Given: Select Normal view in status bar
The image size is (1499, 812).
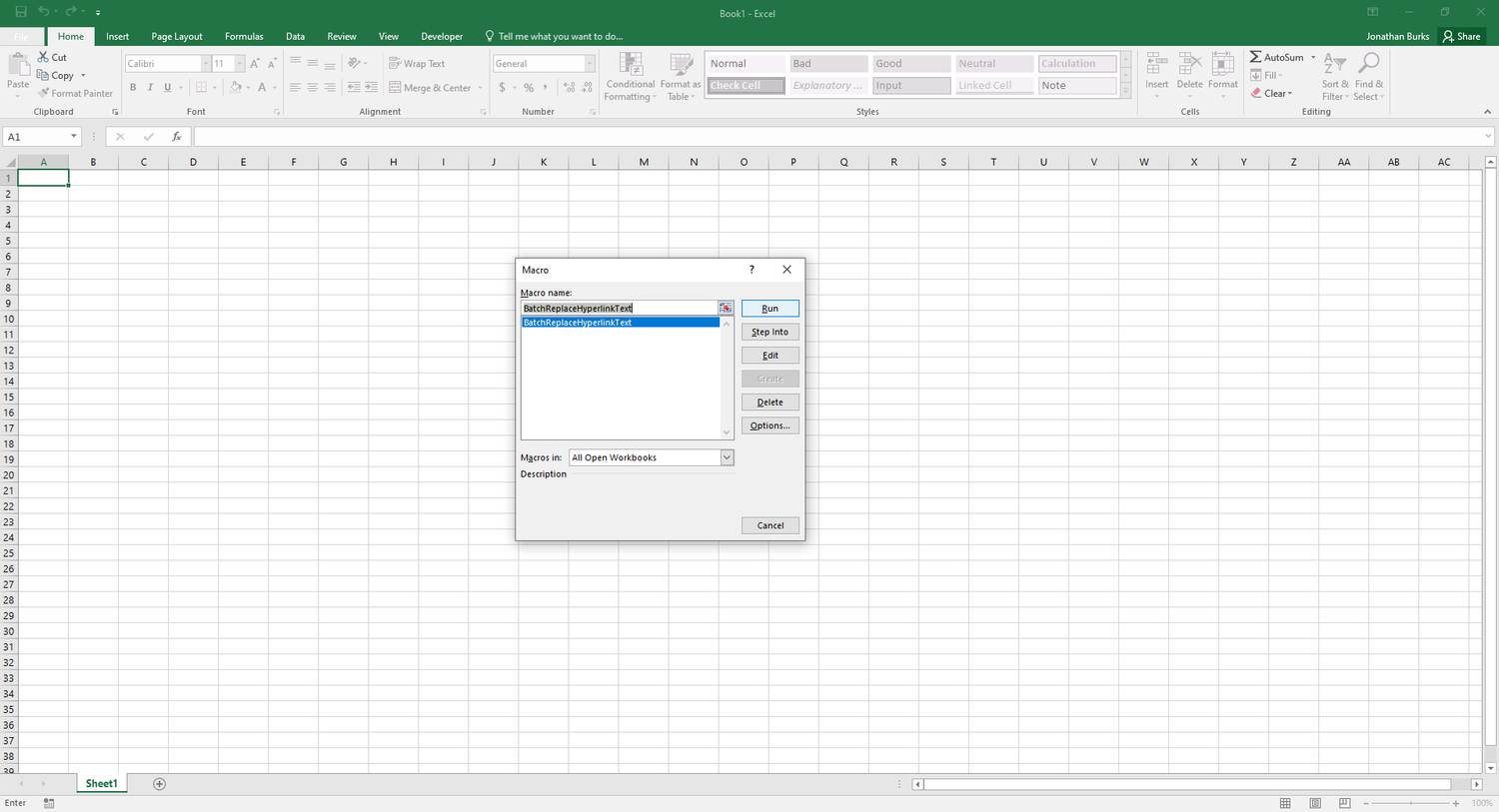Looking at the screenshot, I should pos(1285,803).
